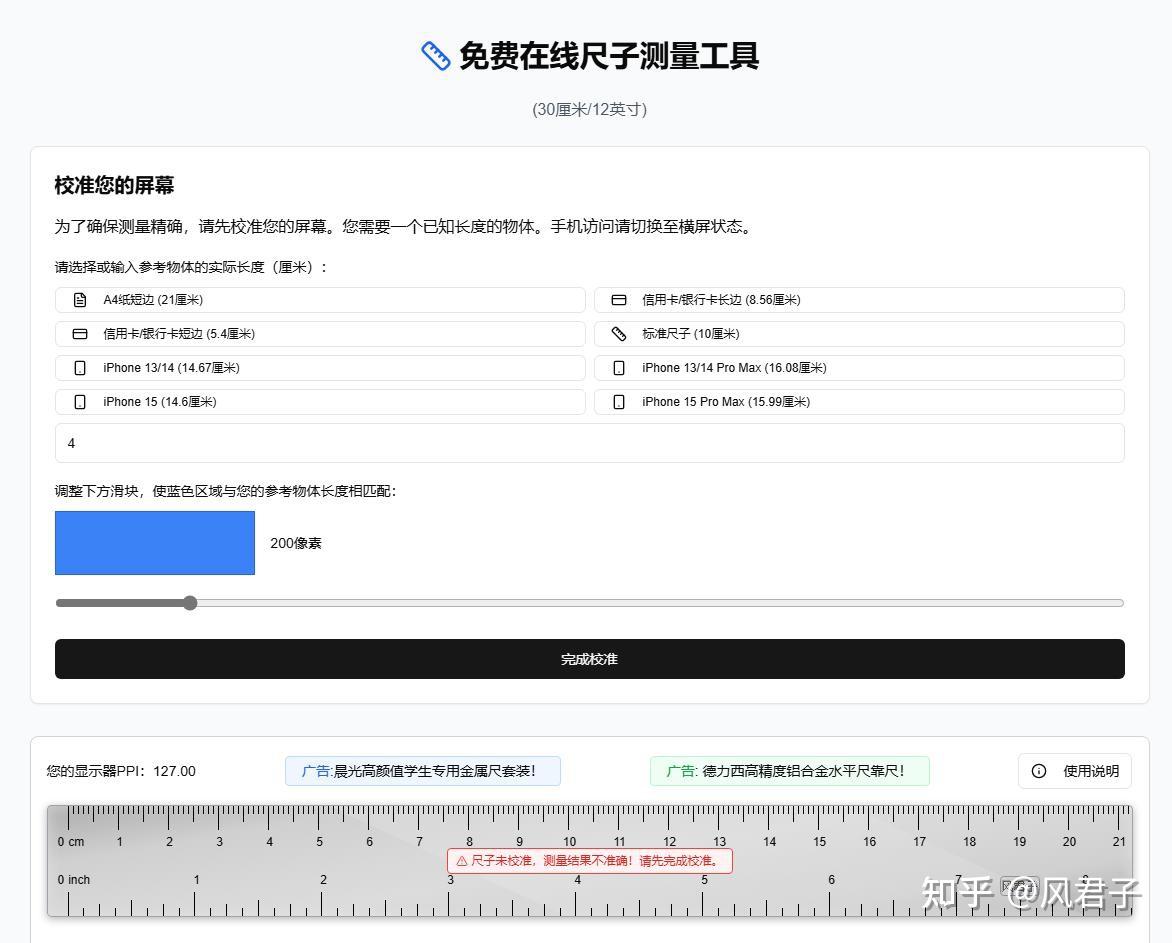Open the 德力西铝合金水平尺 advertisement link

pyautogui.click(x=789, y=770)
